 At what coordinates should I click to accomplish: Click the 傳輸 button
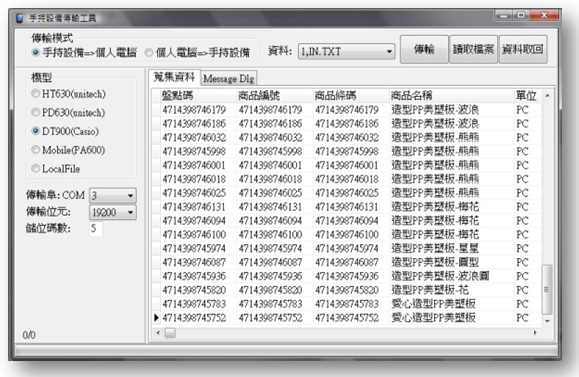tap(424, 49)
